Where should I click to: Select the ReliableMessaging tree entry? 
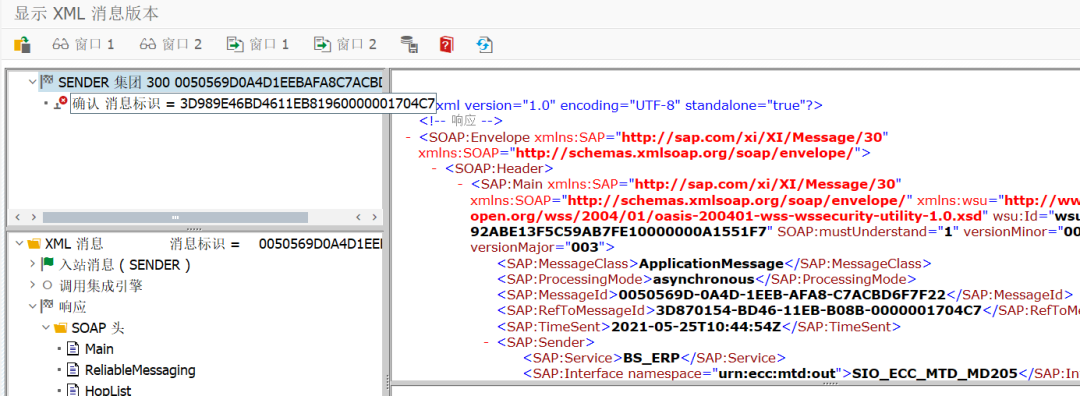click(140, 371)
